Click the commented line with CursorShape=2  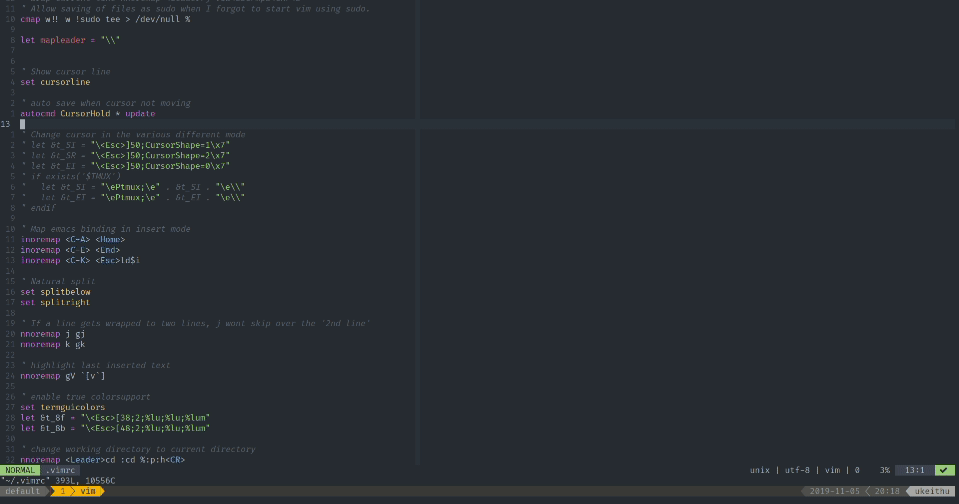(x=125, y=155)
